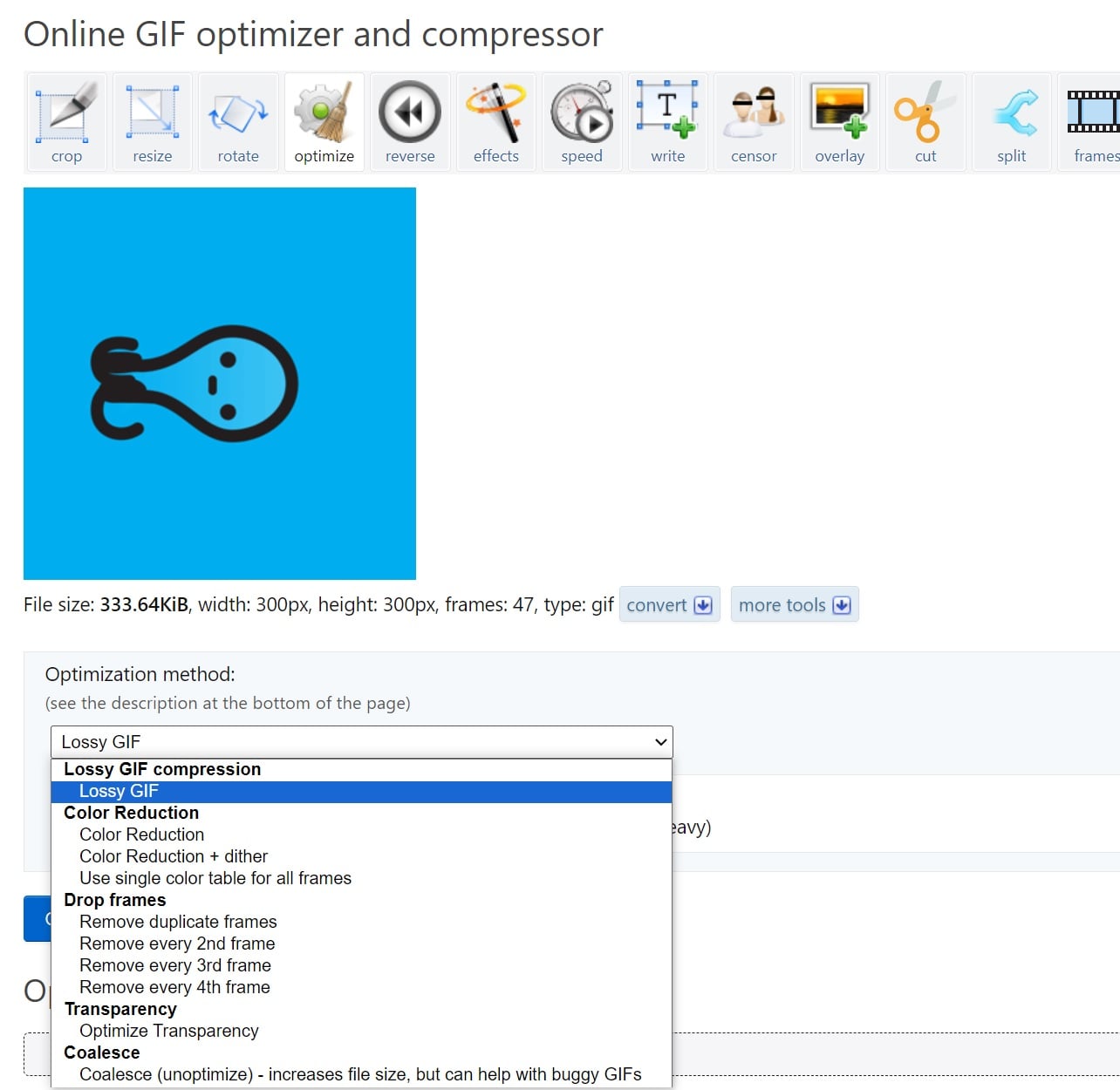Choose the reverse GIF tool
This screenshot has height=1090, width=1120.
tap(410, 123)
